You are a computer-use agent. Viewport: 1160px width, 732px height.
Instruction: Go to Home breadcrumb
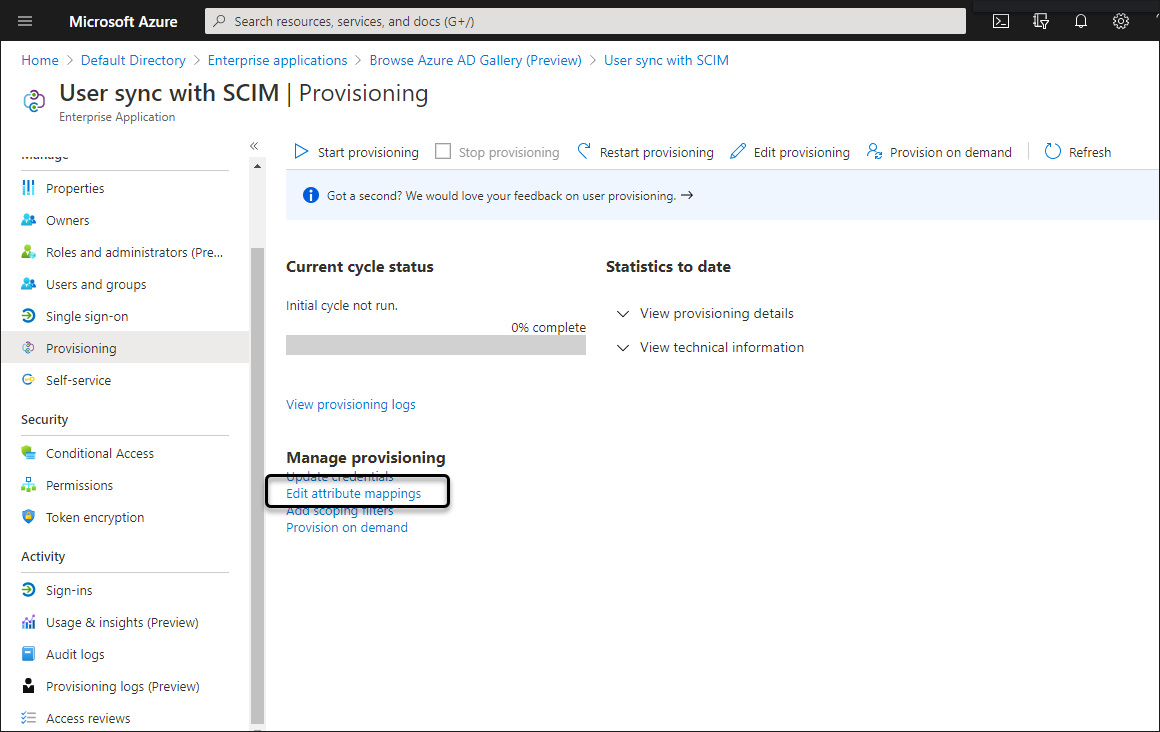pyautogui.click(x=40, y=60)
